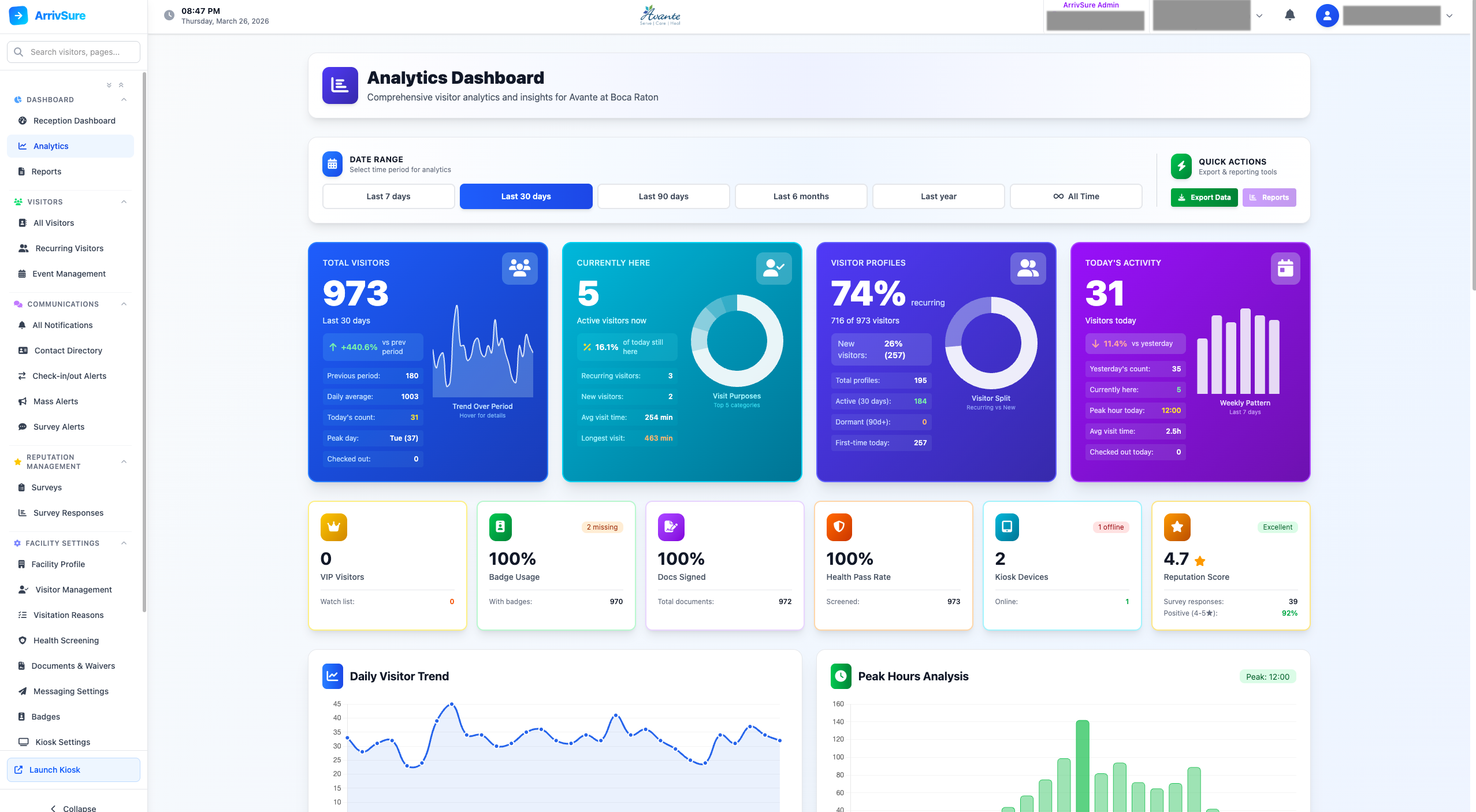Open Reception Dashboard in sidebar
The image size is (1476, 812).
click(x=74, y=121)
